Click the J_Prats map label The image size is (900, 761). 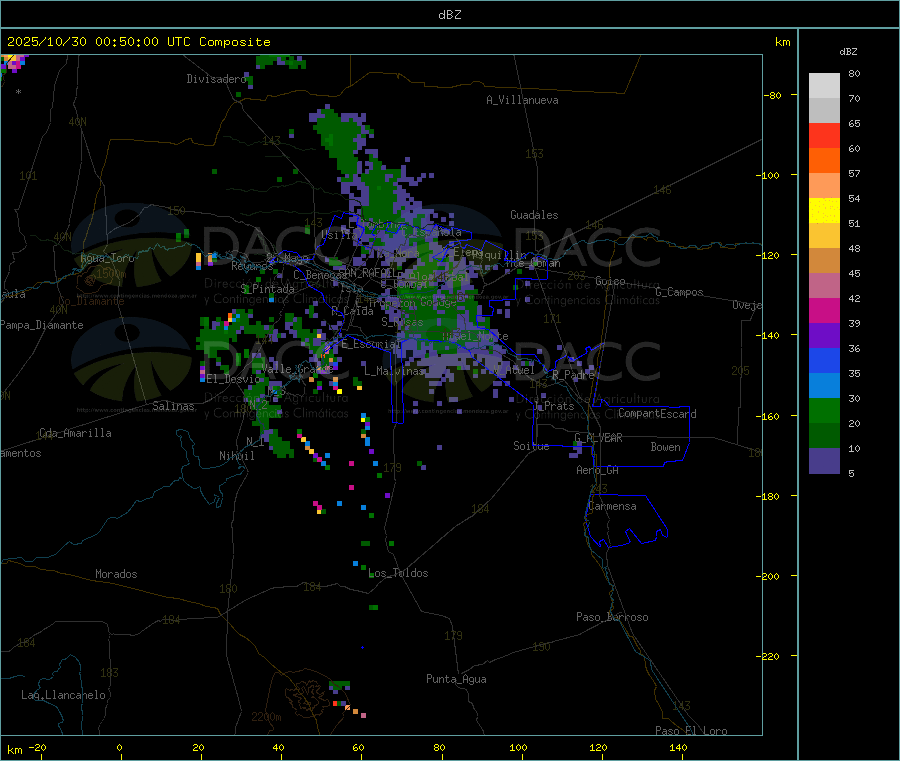pos(553,406)
